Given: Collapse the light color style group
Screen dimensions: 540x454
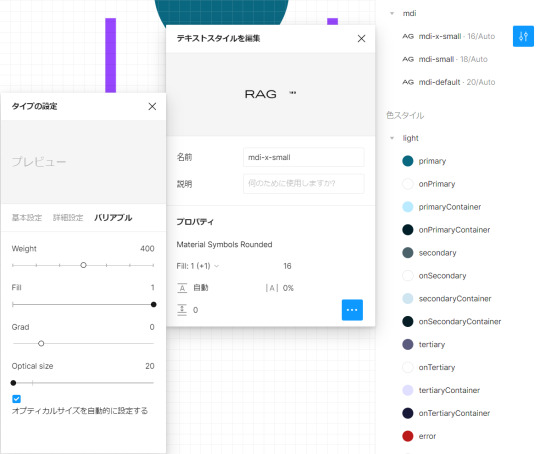Looking at the screenshot, I should click(392, 138).
